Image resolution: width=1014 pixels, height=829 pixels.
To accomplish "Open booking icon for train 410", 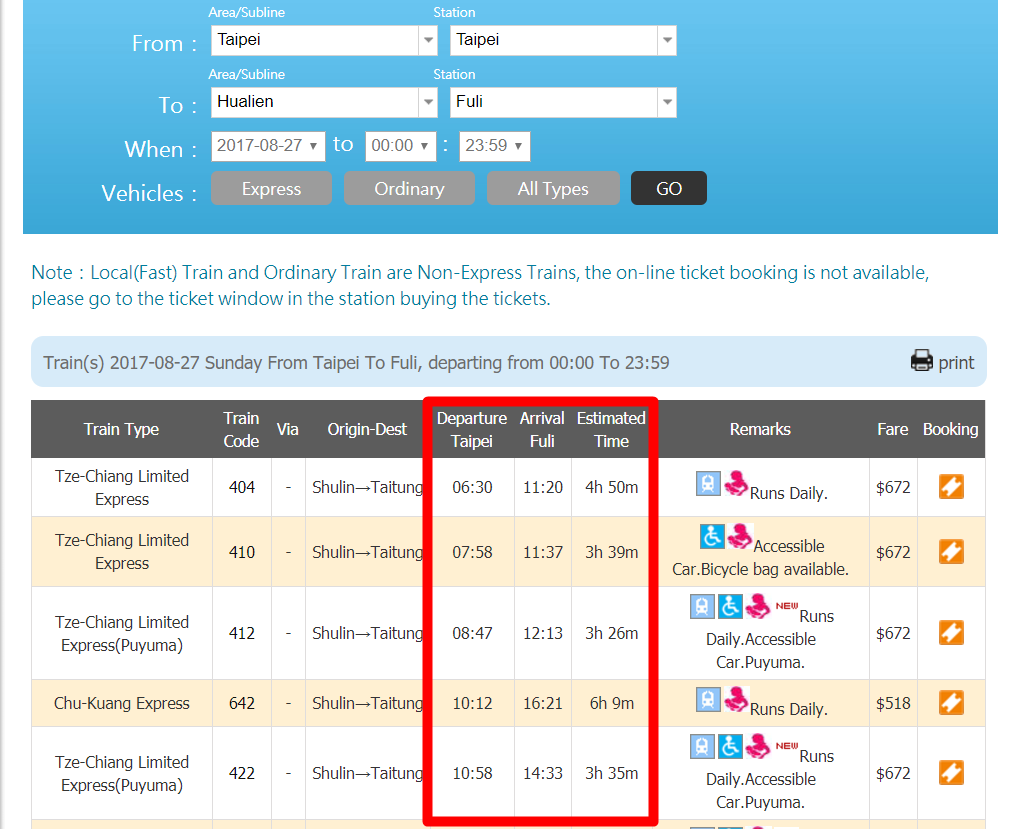I will tap(951, 552).
